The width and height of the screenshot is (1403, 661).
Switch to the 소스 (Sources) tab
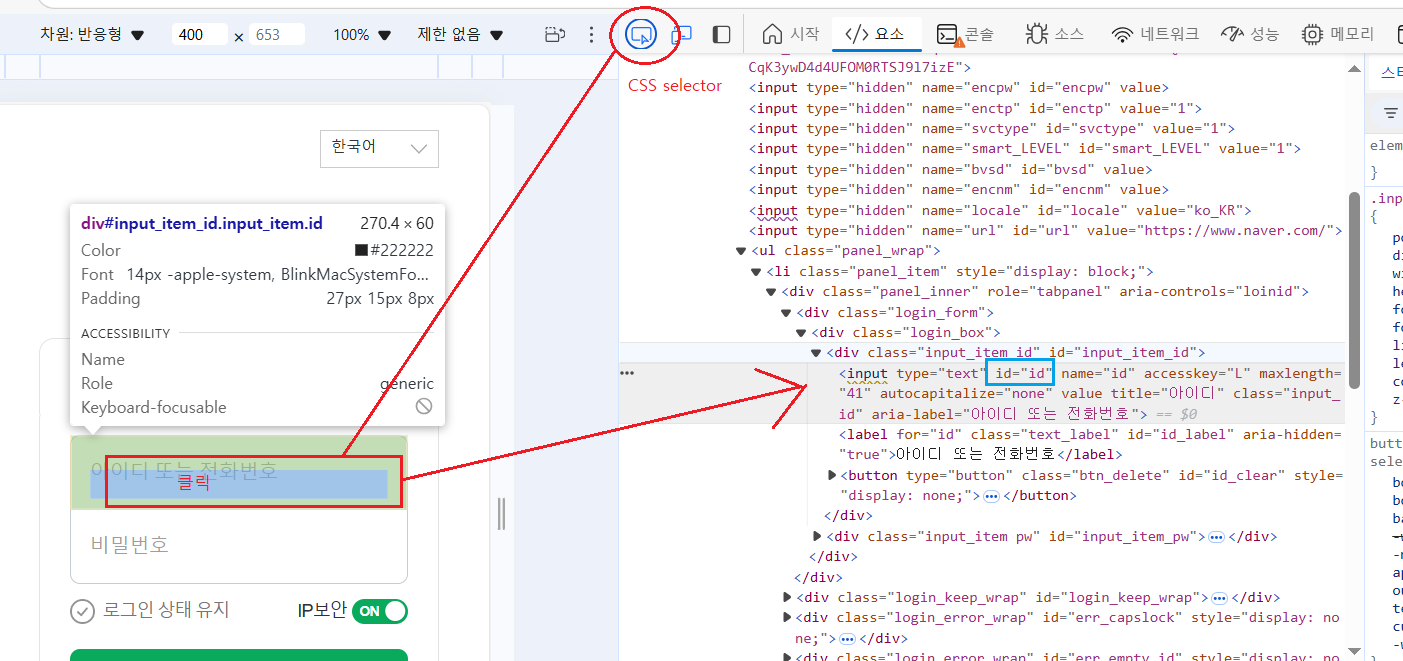coord(1054,34)
